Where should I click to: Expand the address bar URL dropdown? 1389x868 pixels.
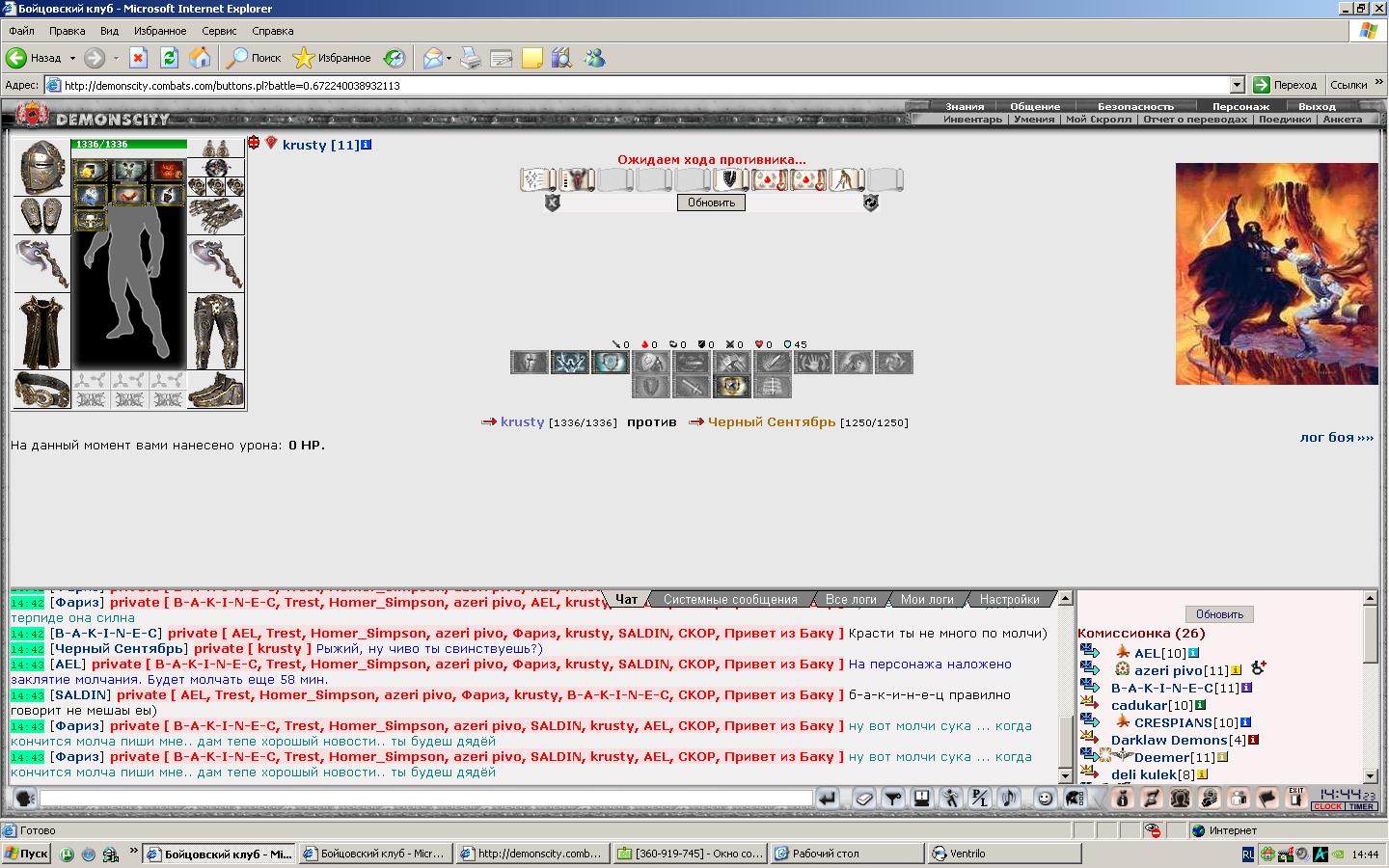[1237, 85]
